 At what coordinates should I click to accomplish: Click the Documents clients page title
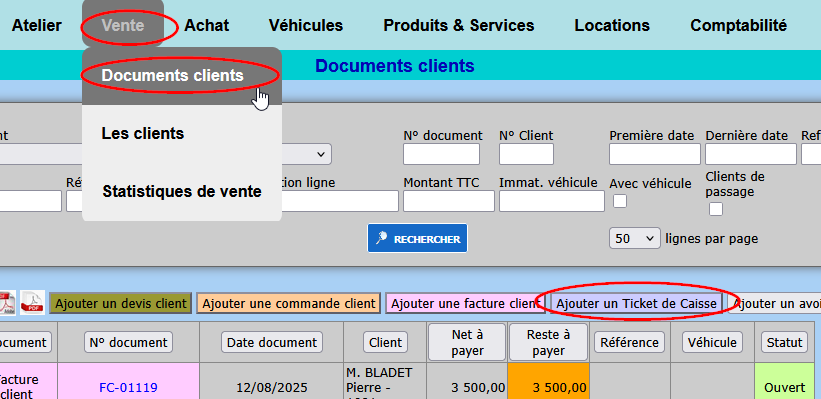[395, 66]
